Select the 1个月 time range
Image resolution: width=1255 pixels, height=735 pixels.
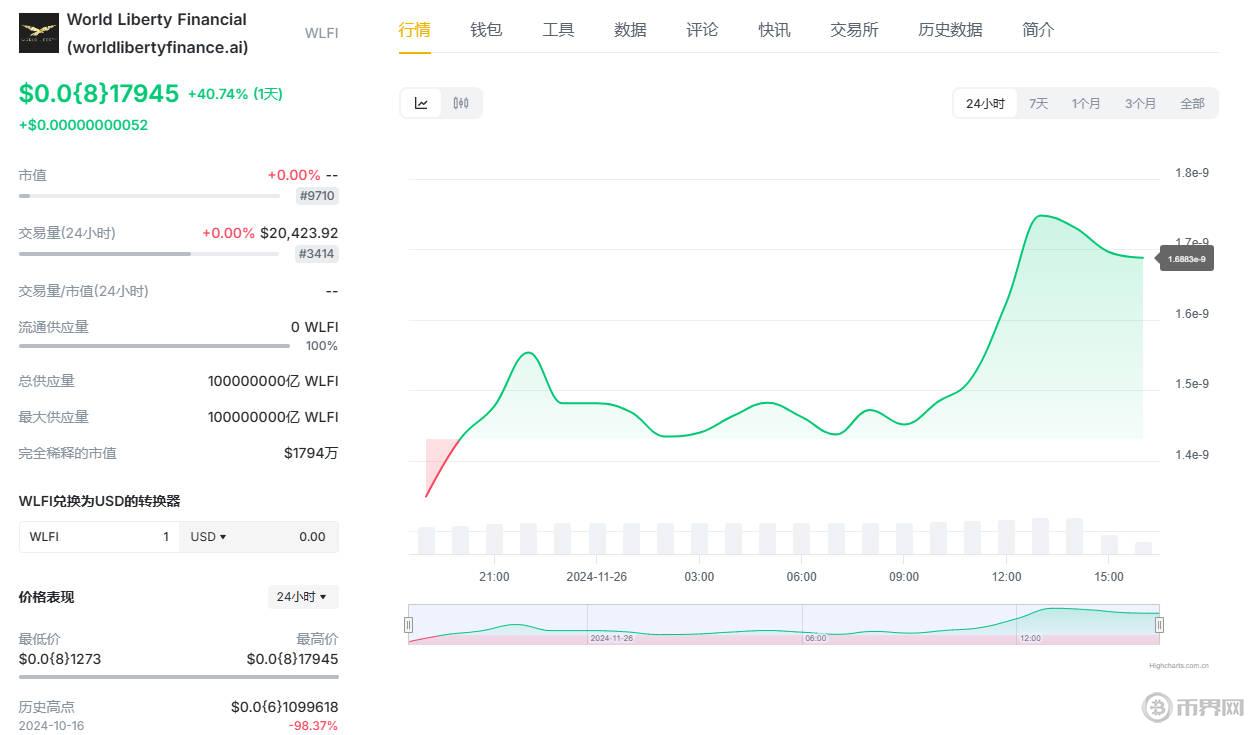[x=1086, y=103]
